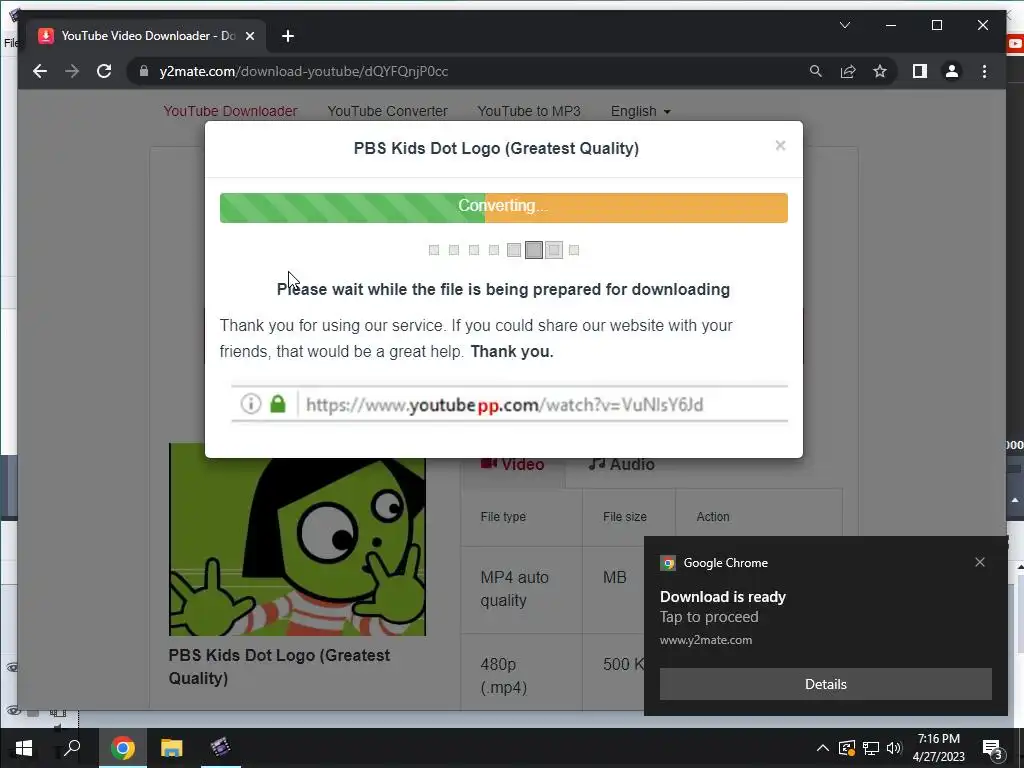Click the bold 'Thank you.' text
The height and width of the screenshot is (768, 1024).
(x=511, y=352)
